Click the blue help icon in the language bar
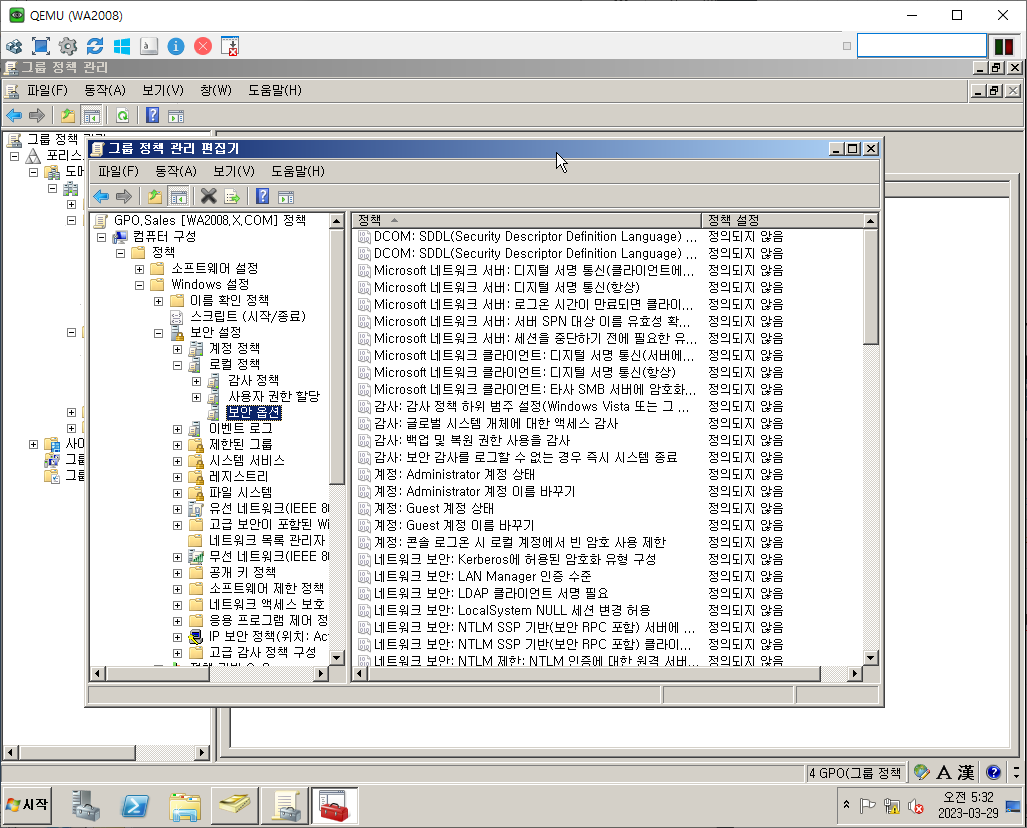Image resolution: width=1027 pixels, height=828 pixels. 994,772
